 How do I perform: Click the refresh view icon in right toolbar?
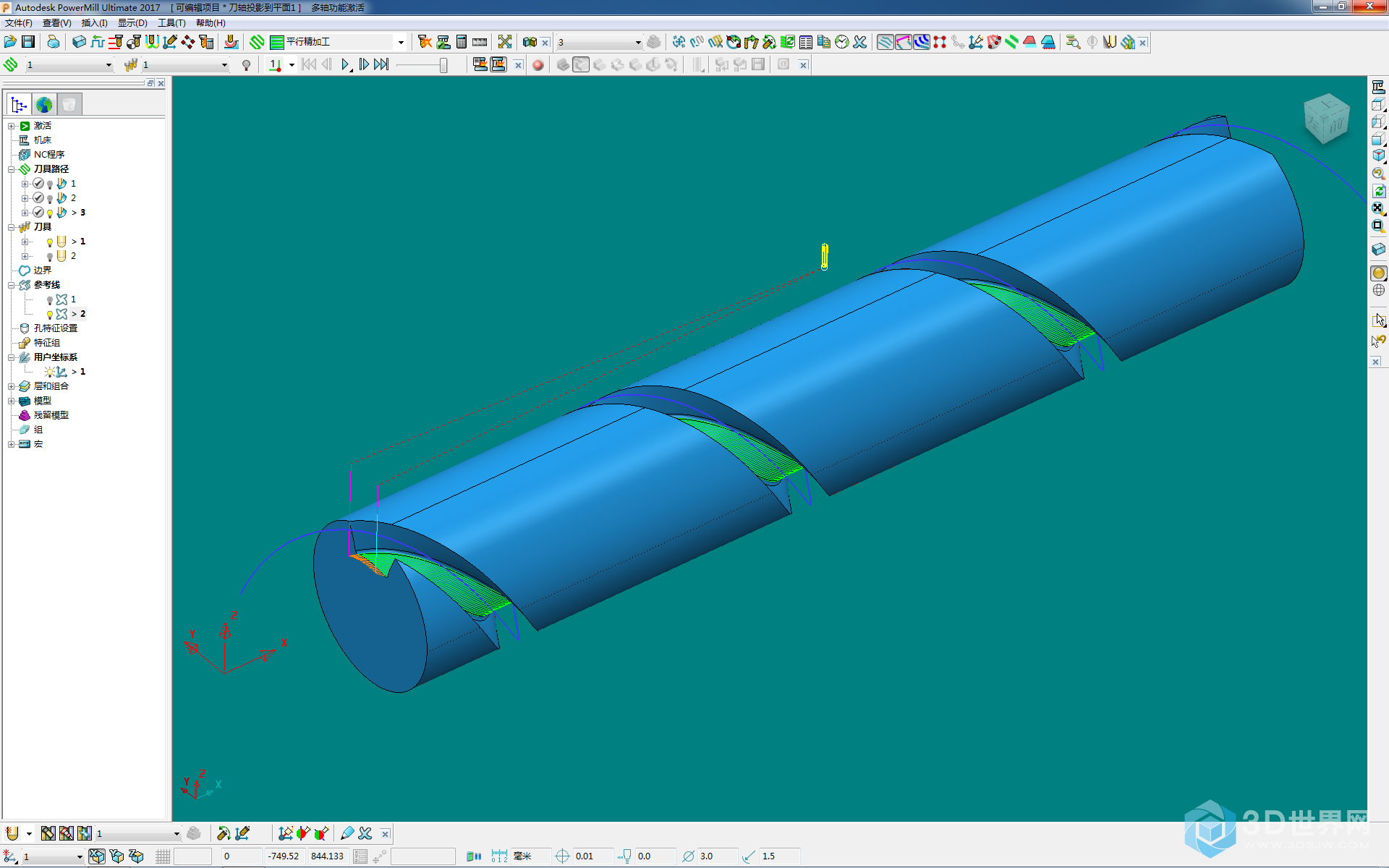(1379, 191)
